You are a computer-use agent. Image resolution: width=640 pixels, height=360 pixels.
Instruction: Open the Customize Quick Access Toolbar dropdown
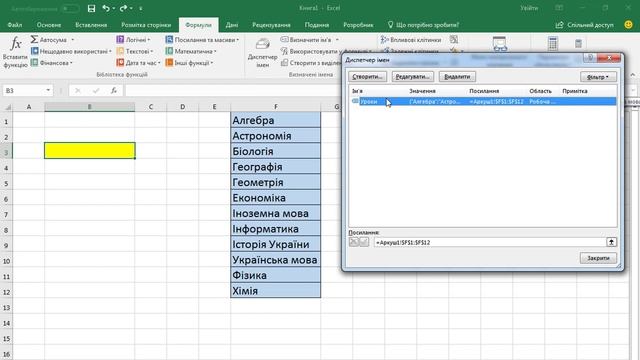click(x=141, y=8)
